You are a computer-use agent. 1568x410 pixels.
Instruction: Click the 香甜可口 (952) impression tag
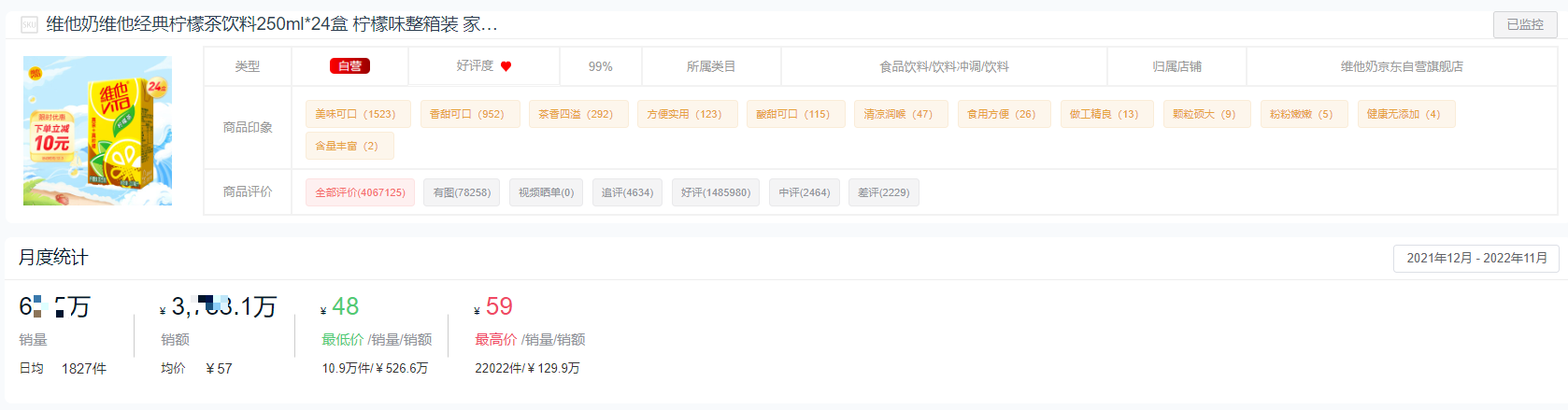[470, 114]
